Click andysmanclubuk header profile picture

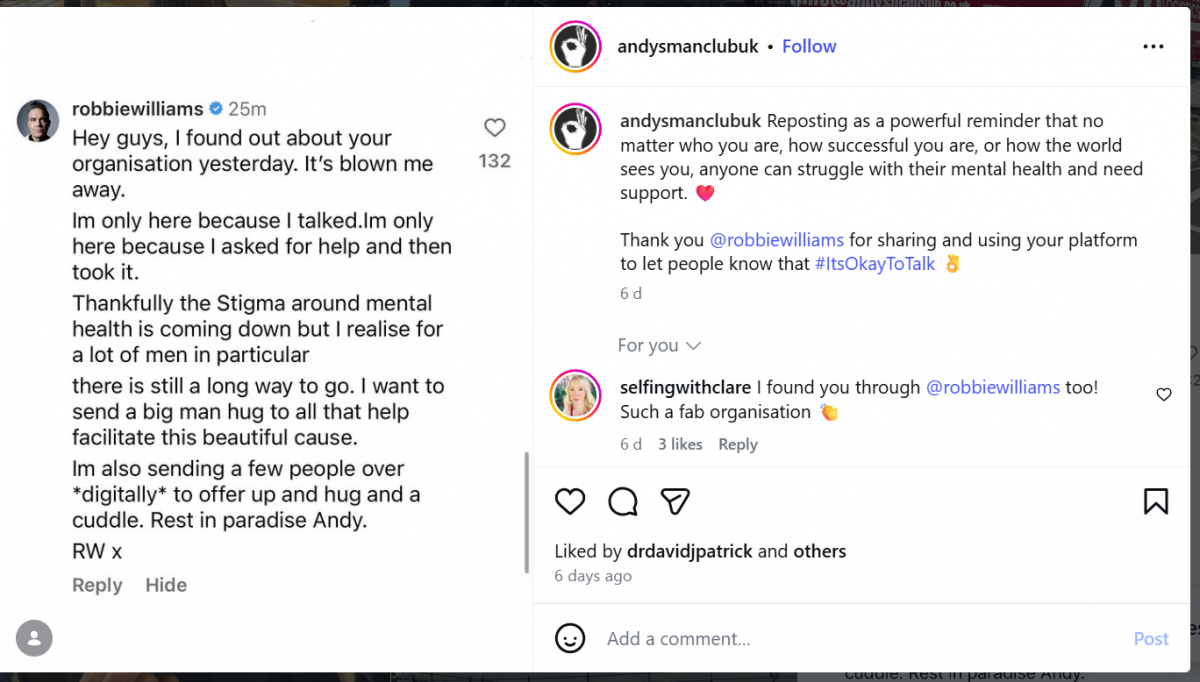click(x=575, y=47)
